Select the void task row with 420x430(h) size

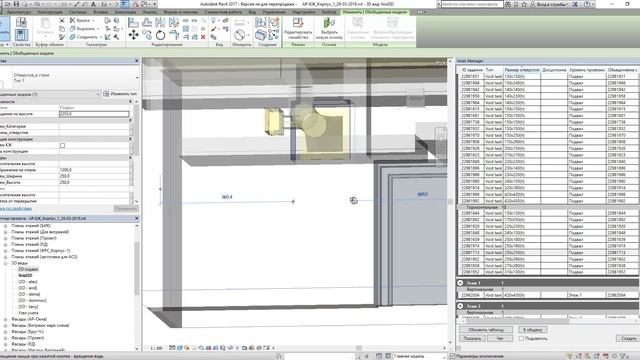[547, 295]
